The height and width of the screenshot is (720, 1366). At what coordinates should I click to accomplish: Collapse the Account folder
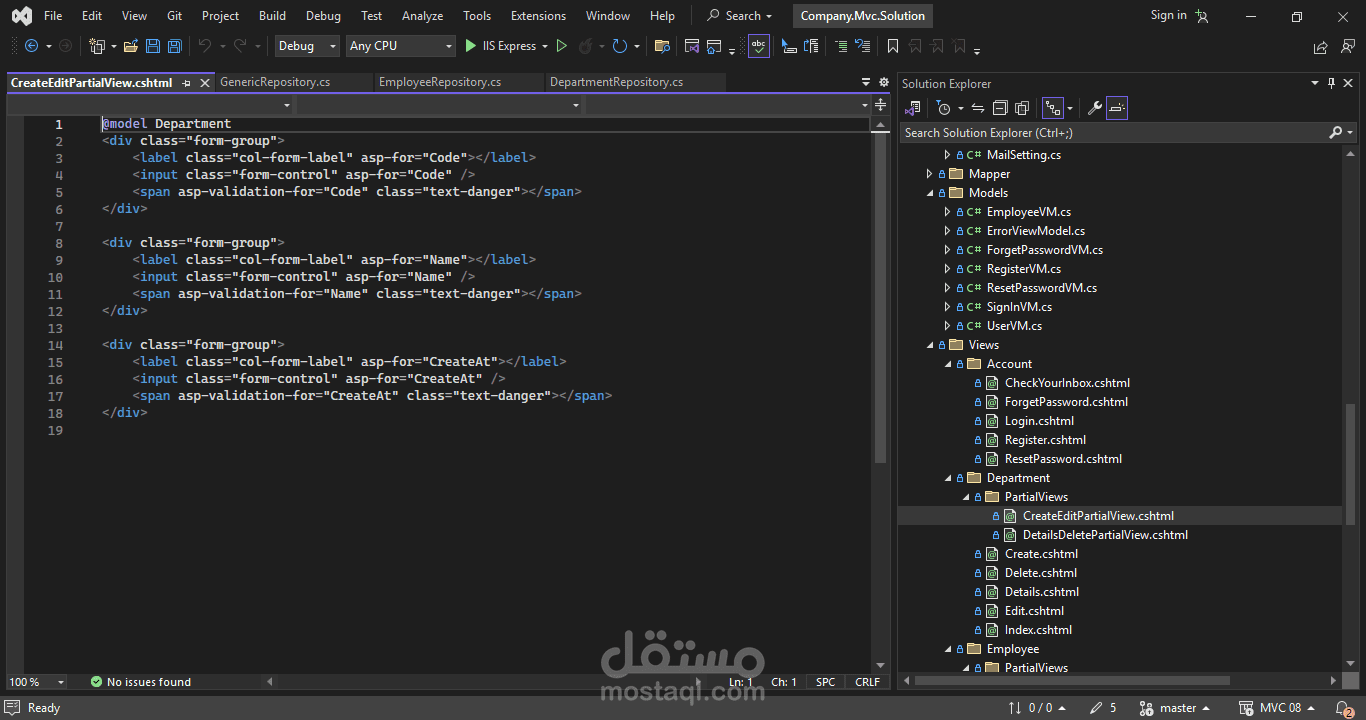948,364
